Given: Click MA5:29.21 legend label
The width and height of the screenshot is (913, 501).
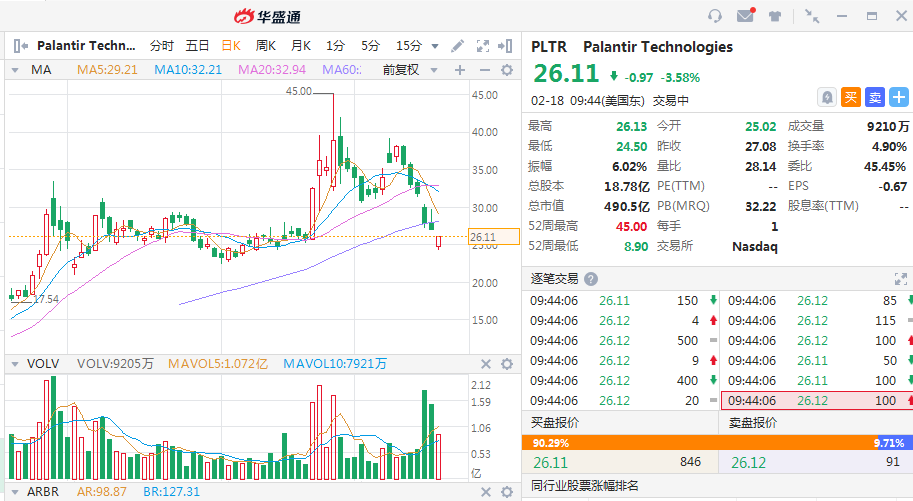Looking at the screenshot, I should 107,70.
